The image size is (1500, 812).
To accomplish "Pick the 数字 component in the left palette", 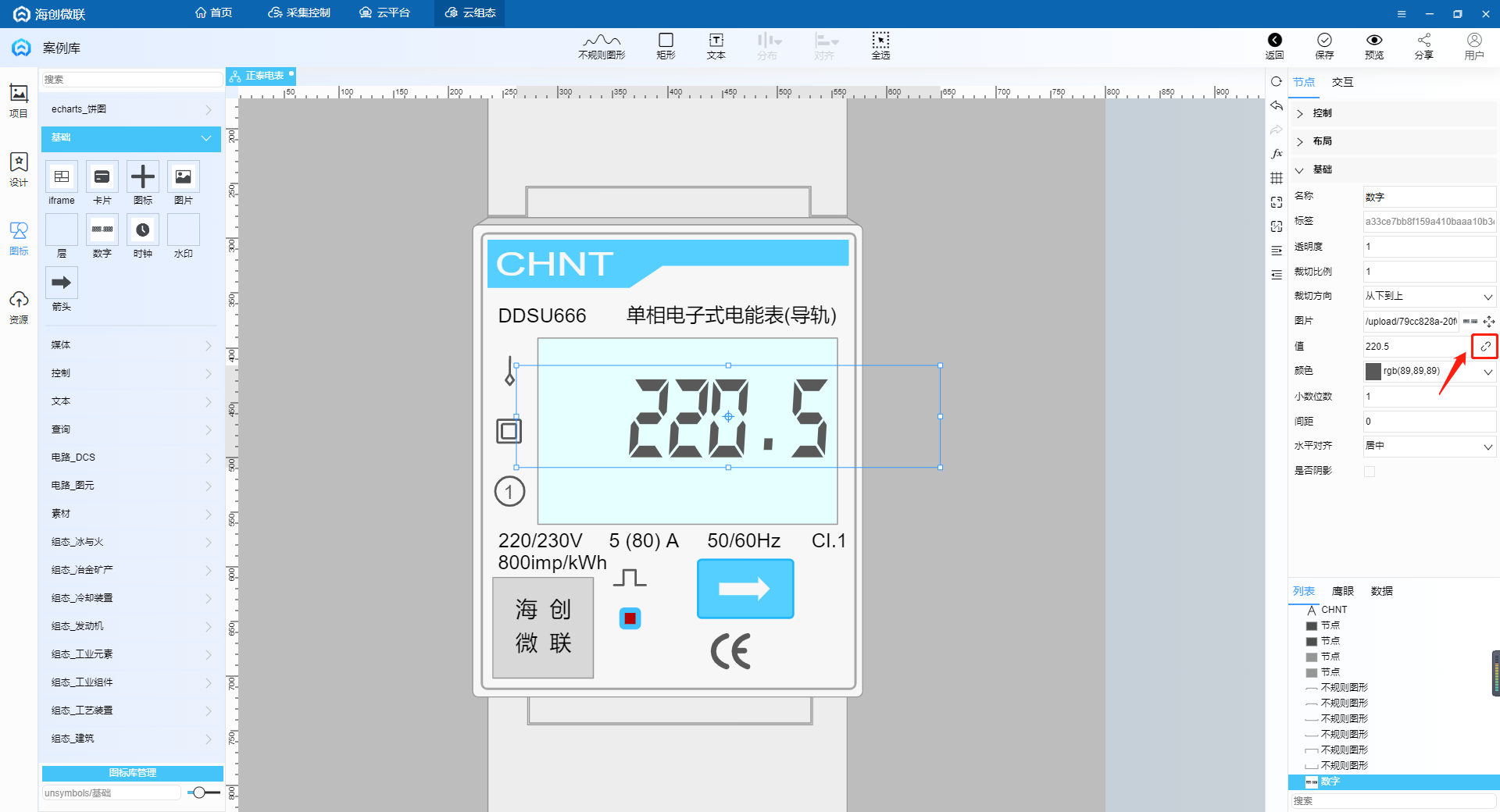I will point(102,230).
